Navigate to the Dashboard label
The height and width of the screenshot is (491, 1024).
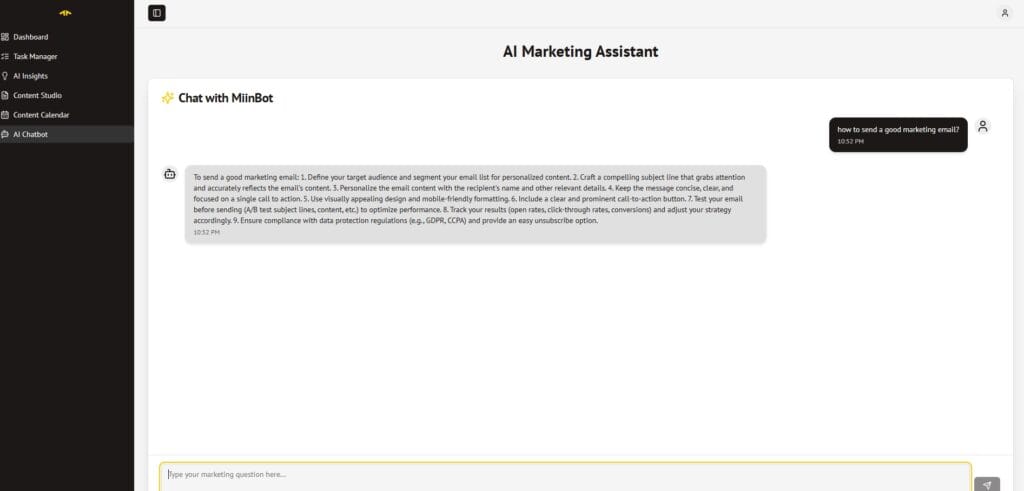pos(31,37)
